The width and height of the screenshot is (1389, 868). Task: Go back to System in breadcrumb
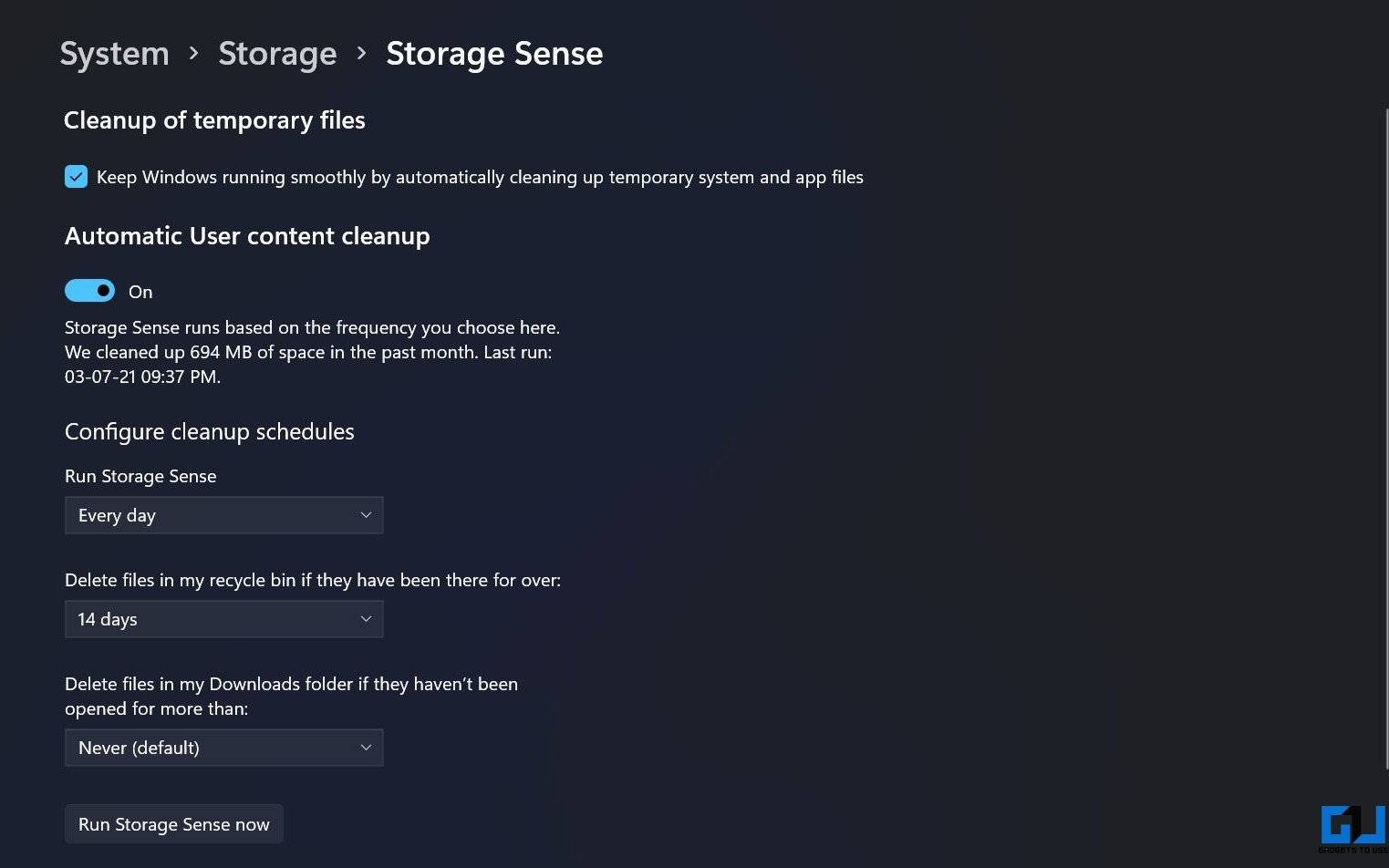[115, 54]
